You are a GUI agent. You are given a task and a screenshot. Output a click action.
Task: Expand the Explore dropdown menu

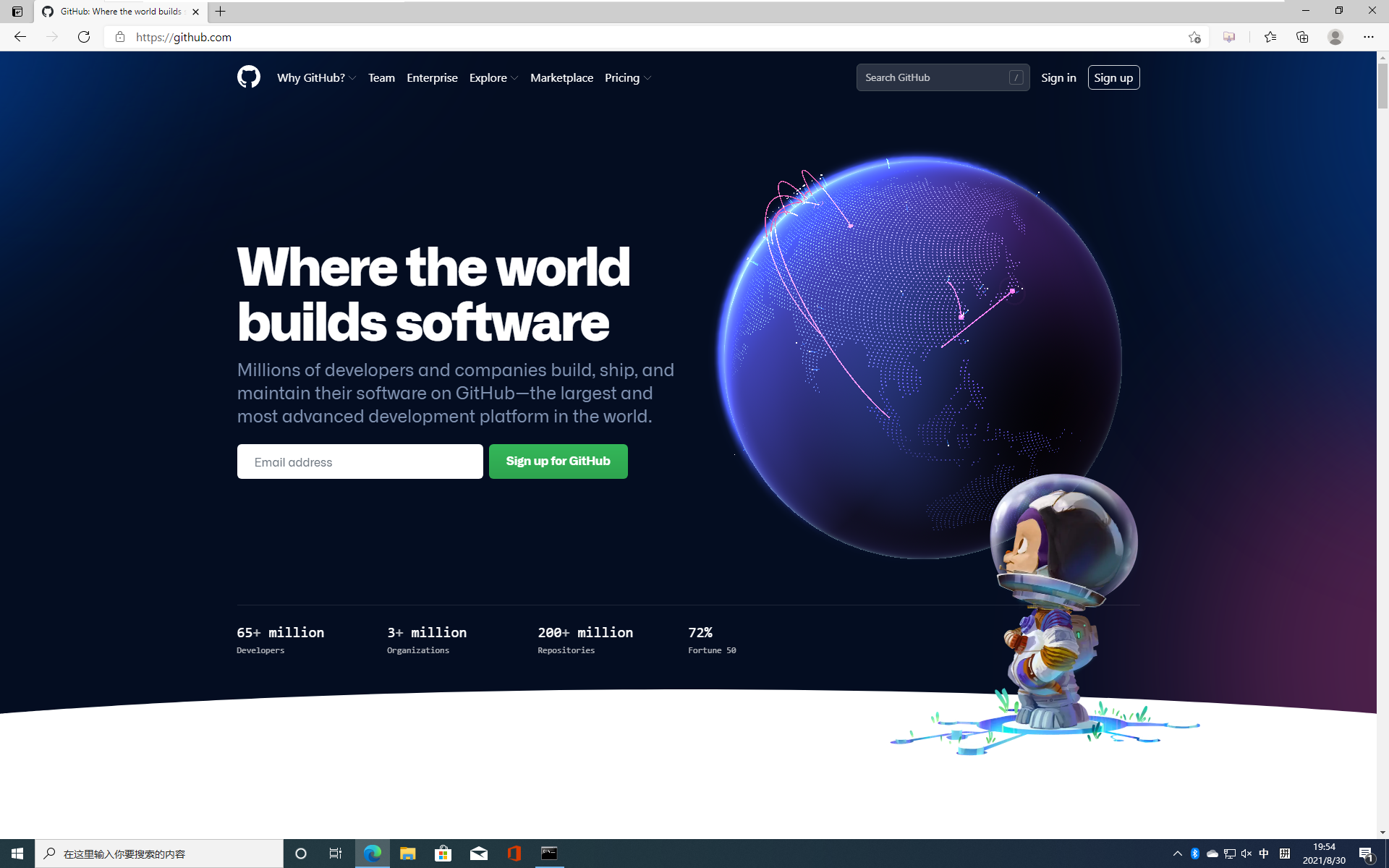coord(491,77)
